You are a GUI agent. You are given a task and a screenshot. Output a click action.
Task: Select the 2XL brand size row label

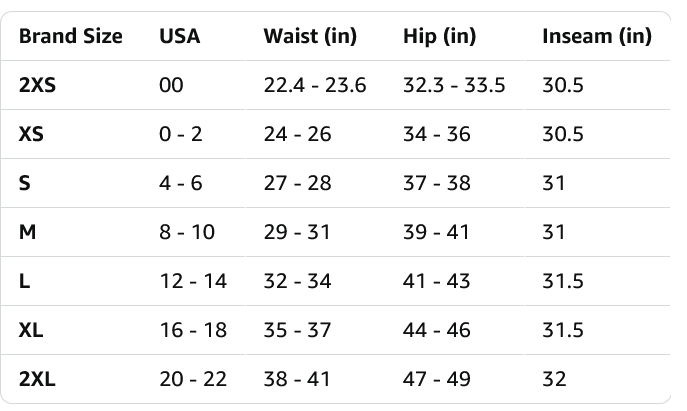pos(37,379)
